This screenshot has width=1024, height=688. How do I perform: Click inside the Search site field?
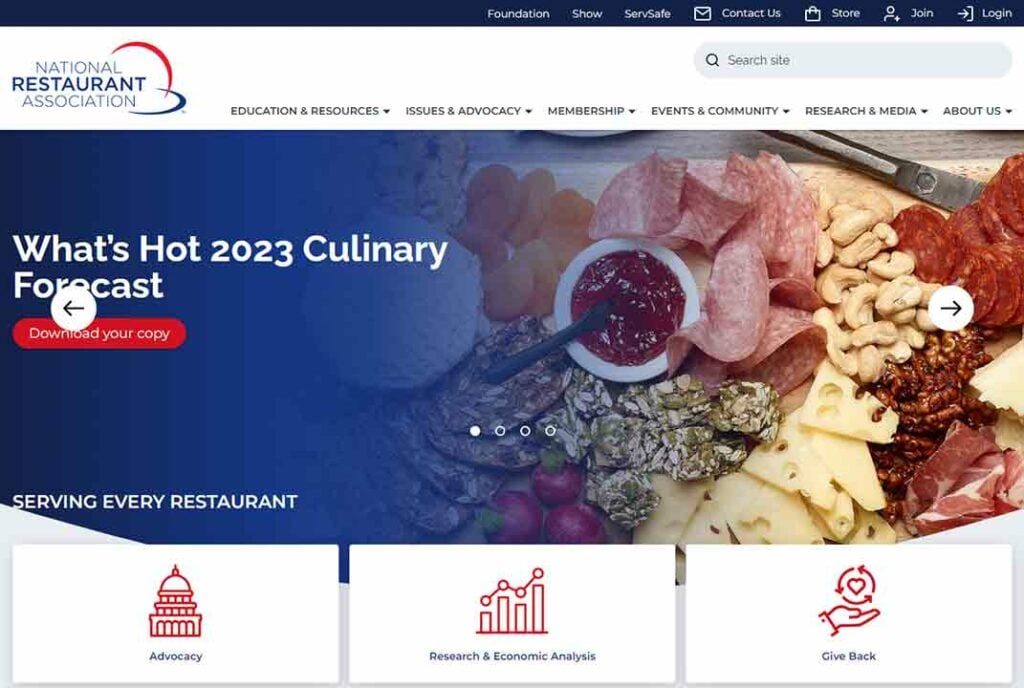pos(853,60)
